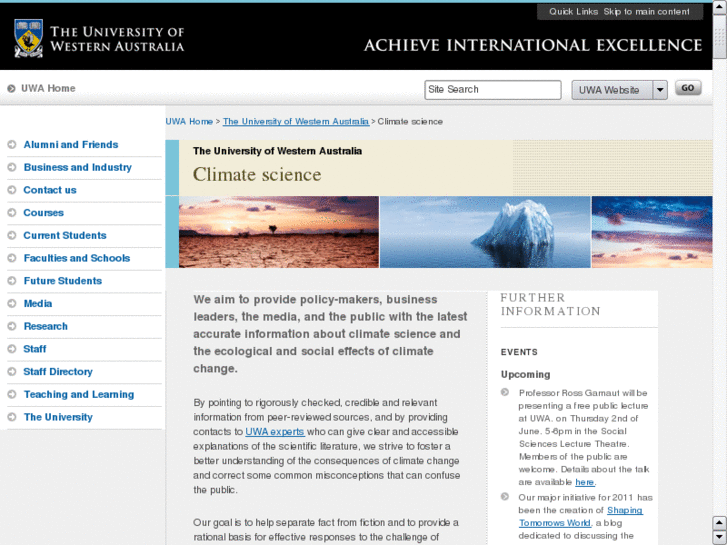Image resolution: width=727 pixels, height=545 pixels.
Task: Click the GO search button
Action: 688,88
